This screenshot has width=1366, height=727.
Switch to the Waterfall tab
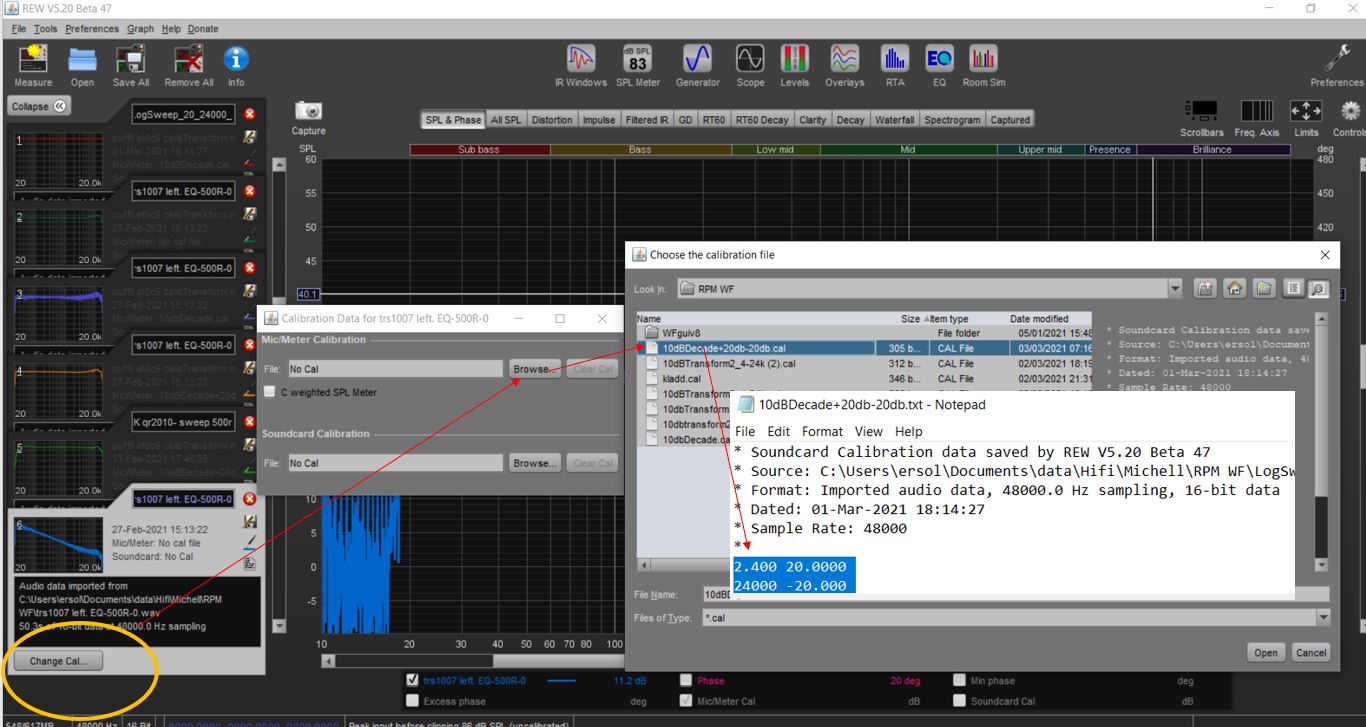(894, 120)
